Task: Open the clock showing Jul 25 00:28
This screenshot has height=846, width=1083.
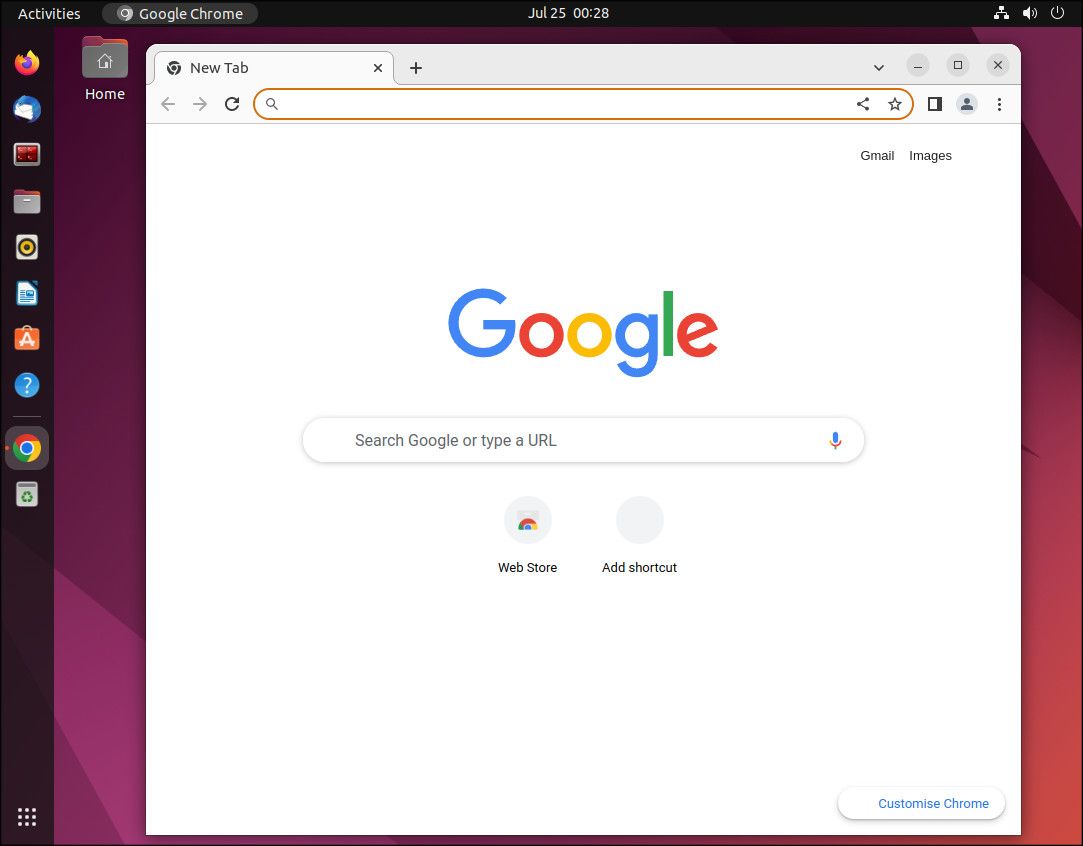Action: (568, 13)
